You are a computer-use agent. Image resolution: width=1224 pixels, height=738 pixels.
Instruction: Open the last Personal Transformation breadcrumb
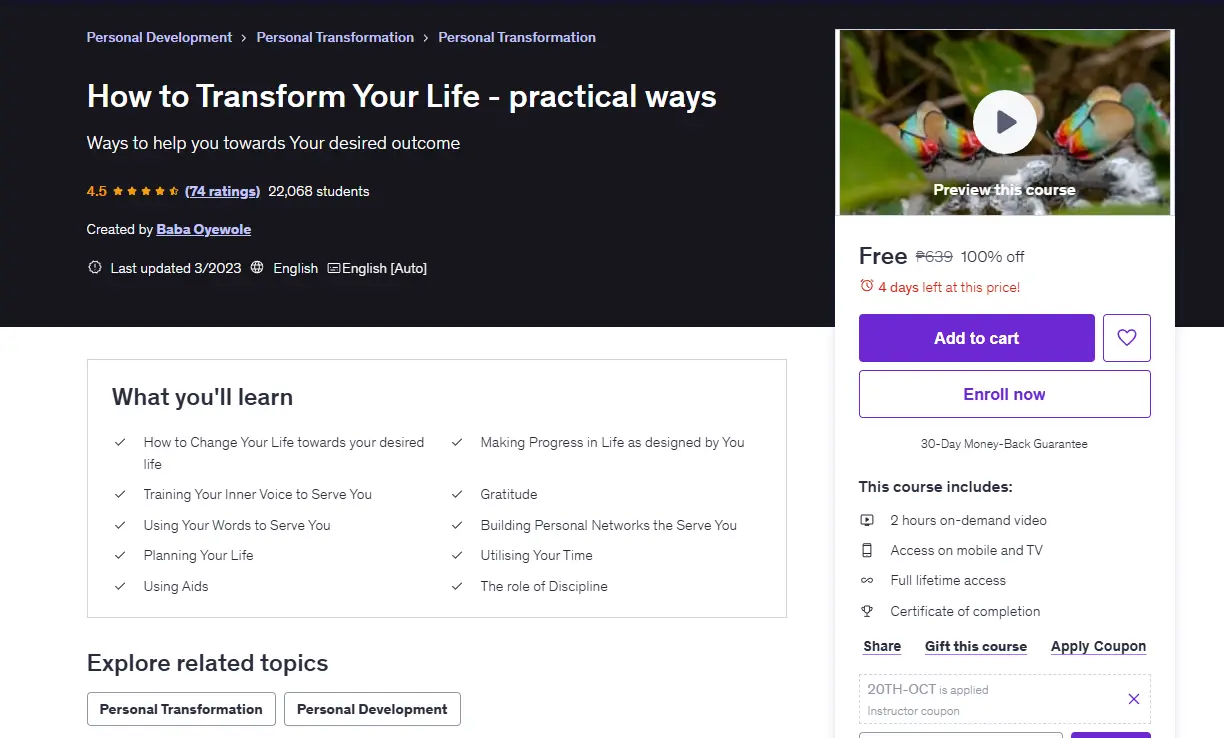point(517,37)
